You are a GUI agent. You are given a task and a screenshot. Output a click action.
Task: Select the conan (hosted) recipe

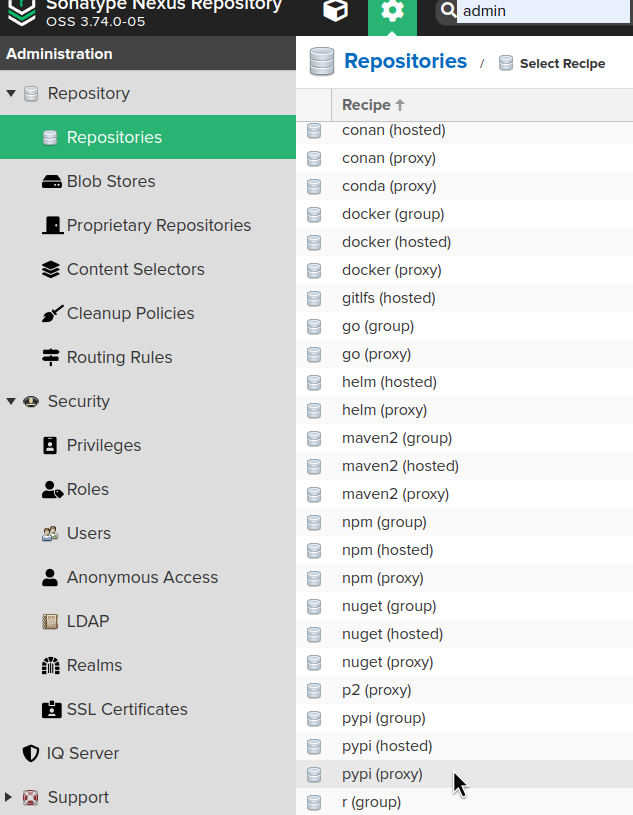click(x=465, y=130)
